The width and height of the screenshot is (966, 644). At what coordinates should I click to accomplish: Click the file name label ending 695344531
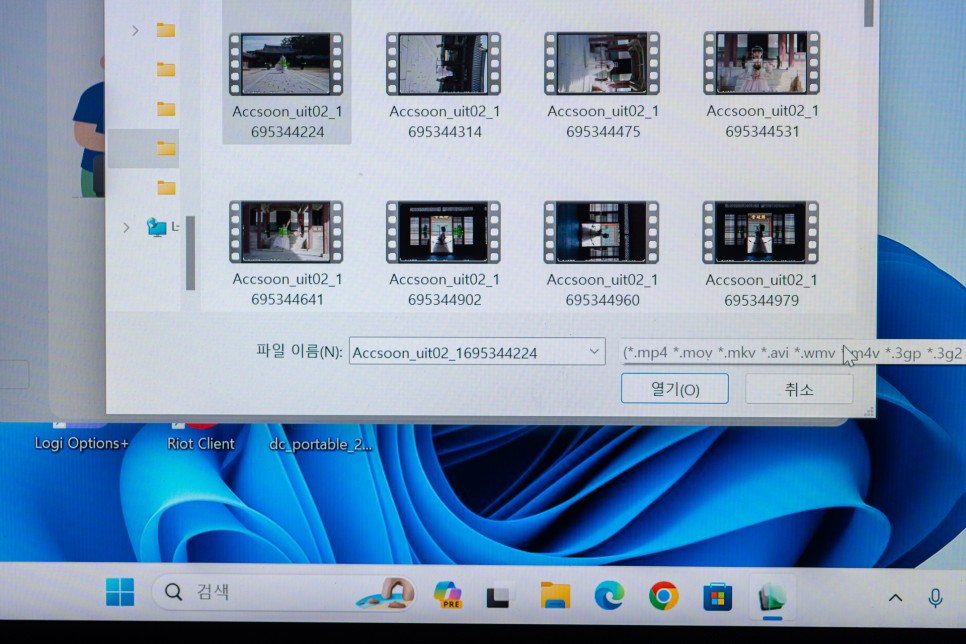coord(762,121)
